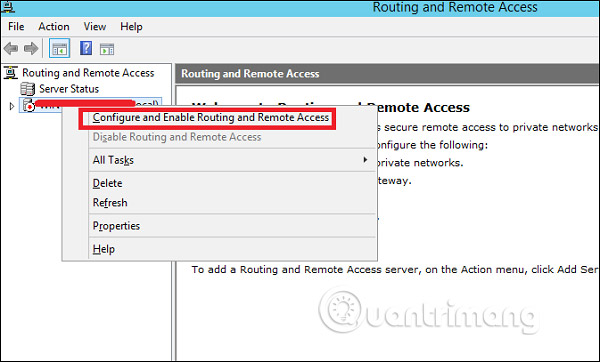The width and height of the screenshot is (600, 362).
Task: Choose Configure and Enable Routing and Remote Access
Action: pos(211,117)
